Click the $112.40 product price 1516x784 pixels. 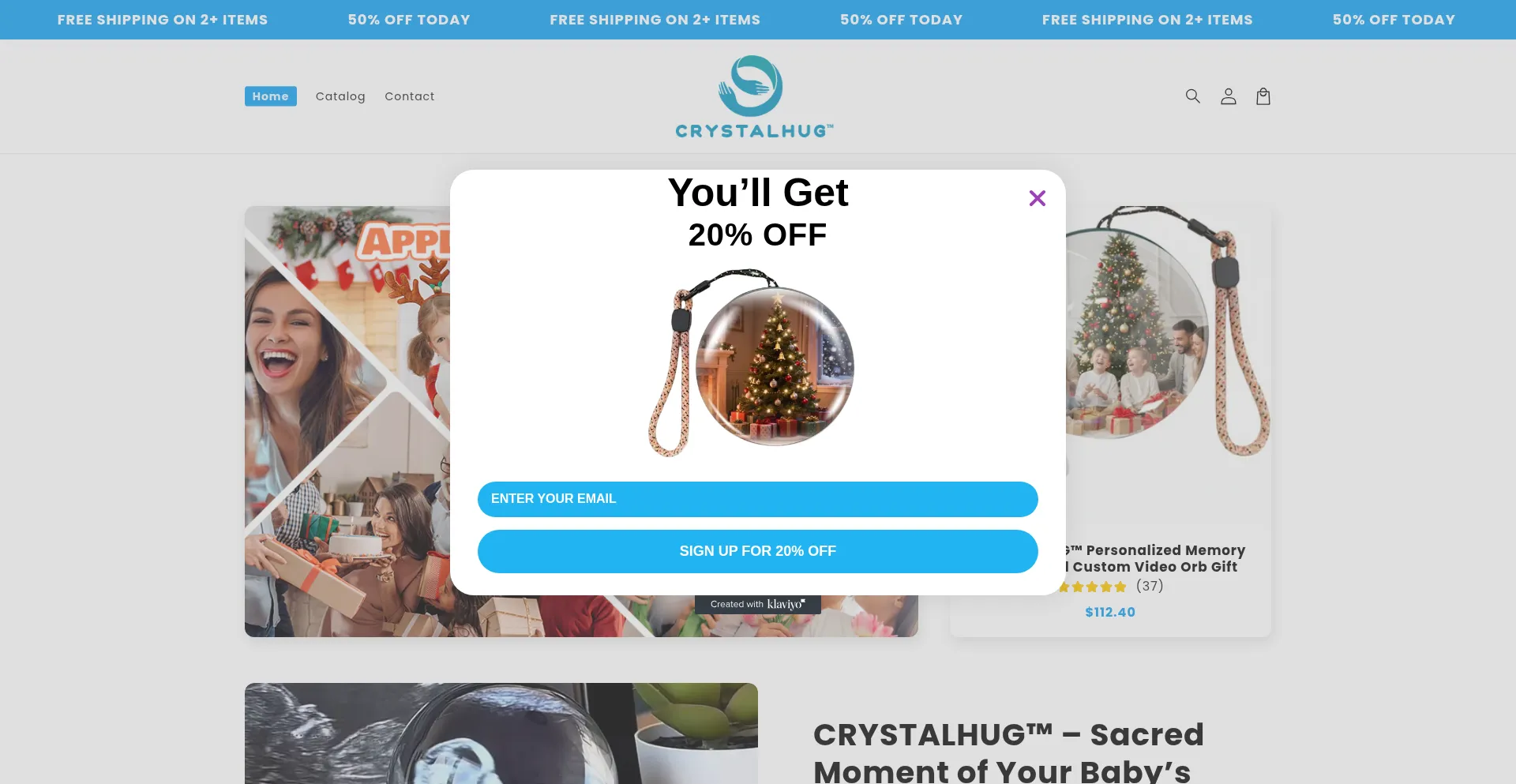[1110, 612]
